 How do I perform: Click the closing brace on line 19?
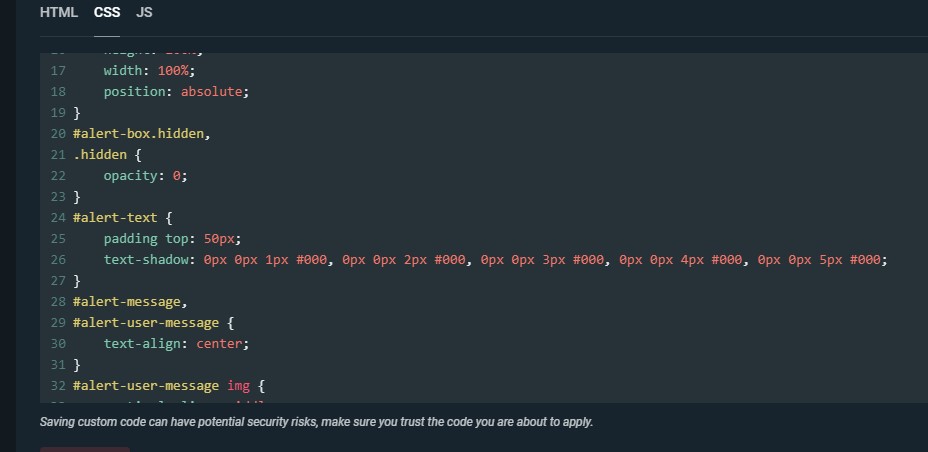pyautogui.click(x=77, y=112)
